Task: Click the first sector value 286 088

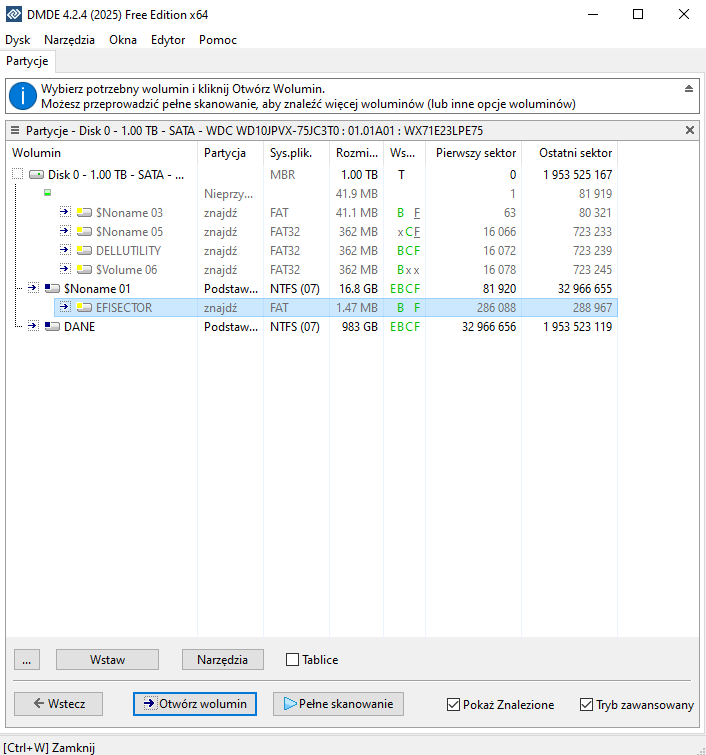Action: pos(496,307)
